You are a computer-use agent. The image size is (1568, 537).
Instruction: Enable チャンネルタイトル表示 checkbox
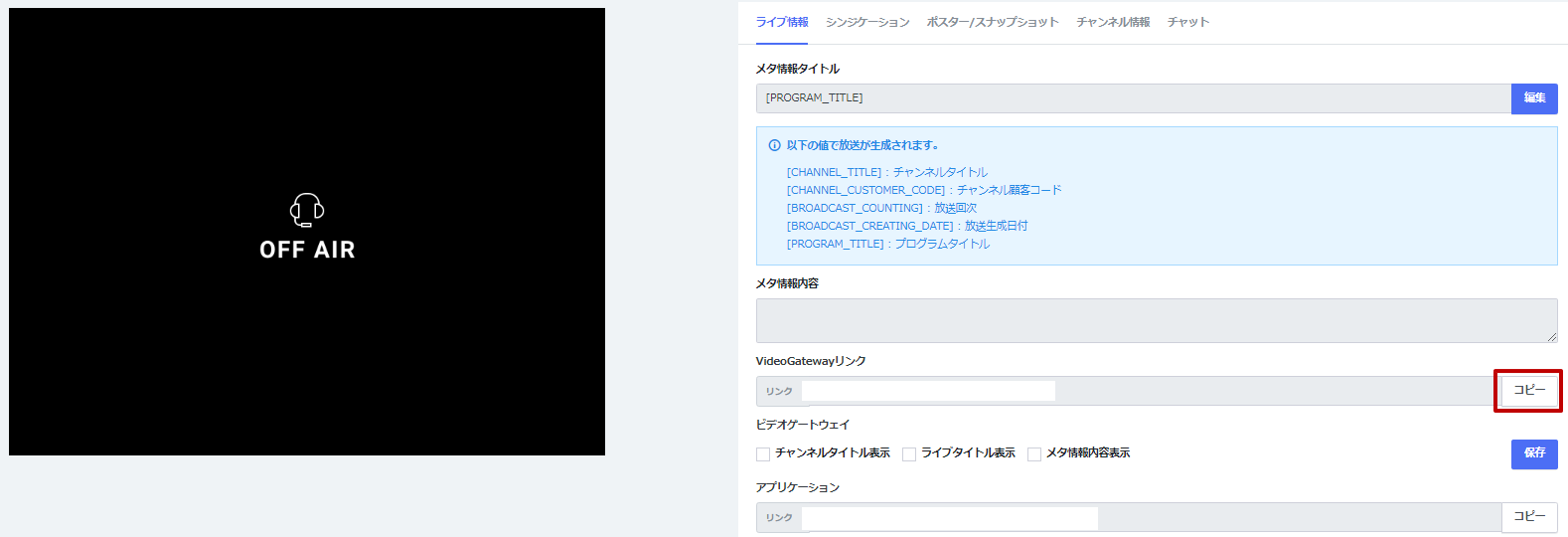[763, 454]
